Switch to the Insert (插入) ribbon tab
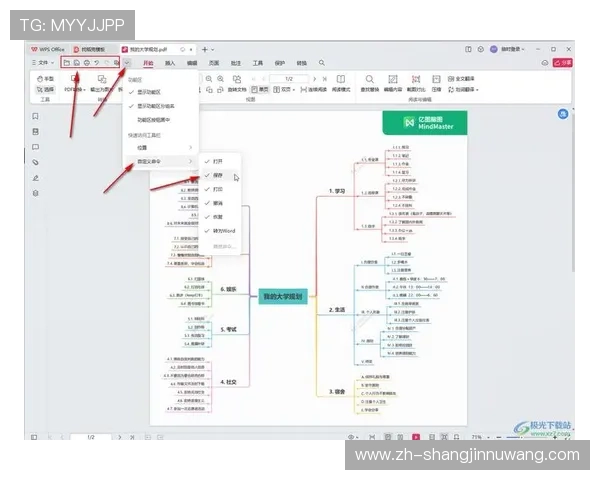This screenshot has height=480, width=600. (x=170, y=63)
